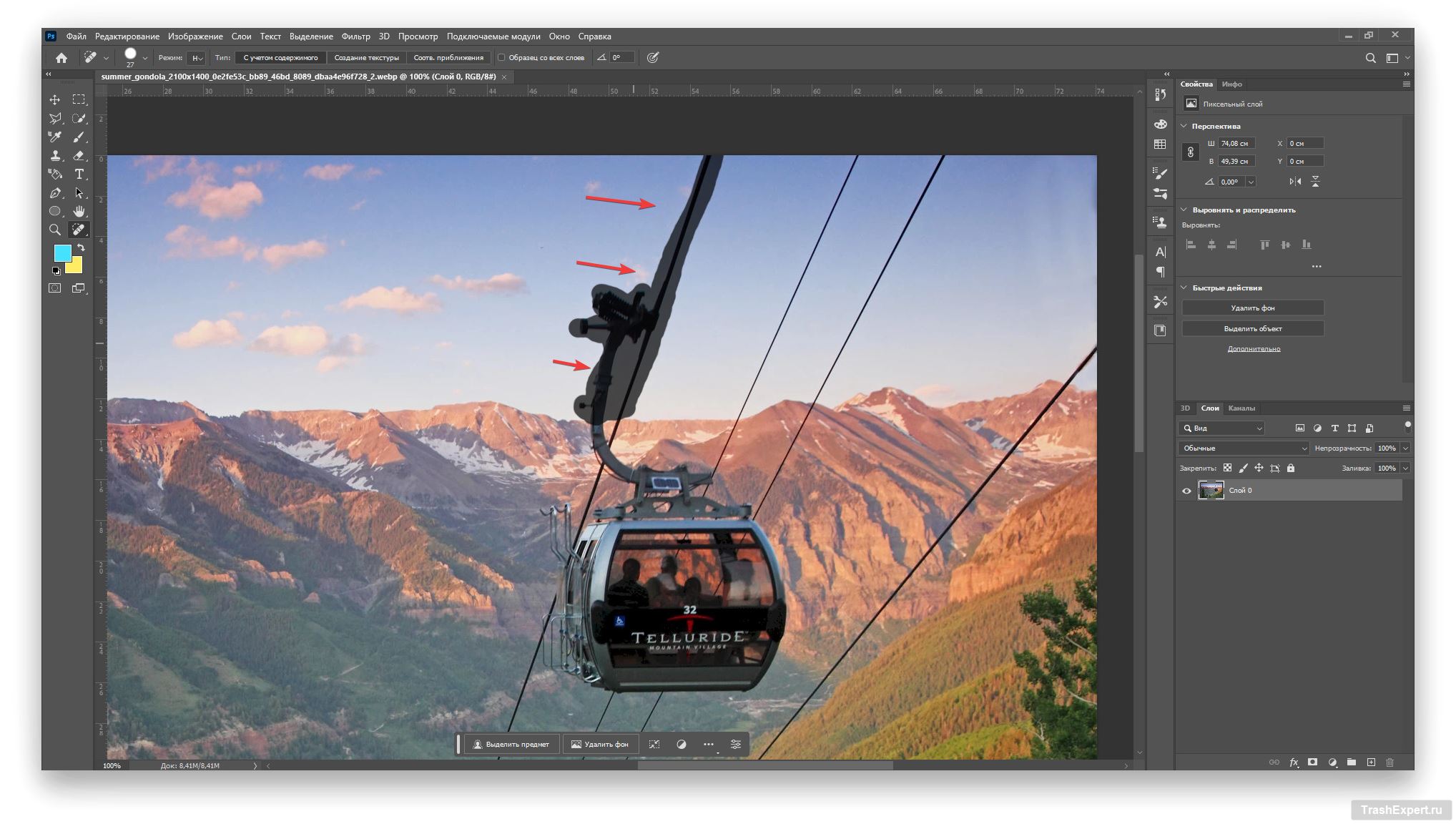Open the Character panel icon
1456x824 pixels.
[x=1160, y=252]
